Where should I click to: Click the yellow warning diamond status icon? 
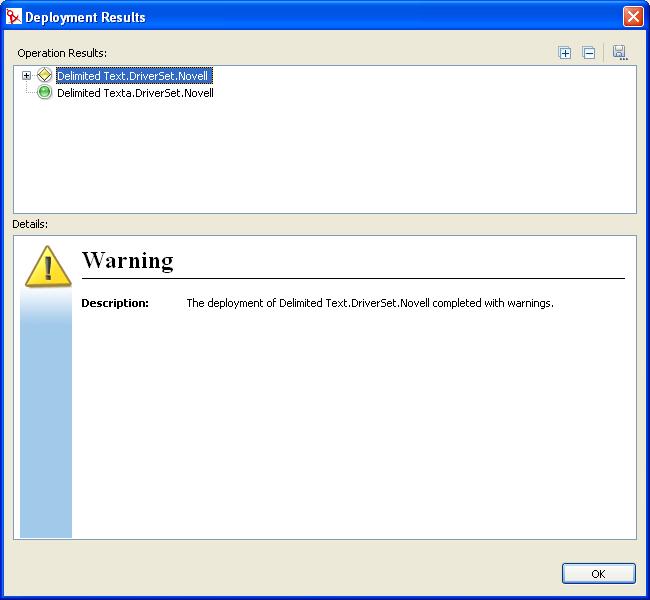click(44, 75)
